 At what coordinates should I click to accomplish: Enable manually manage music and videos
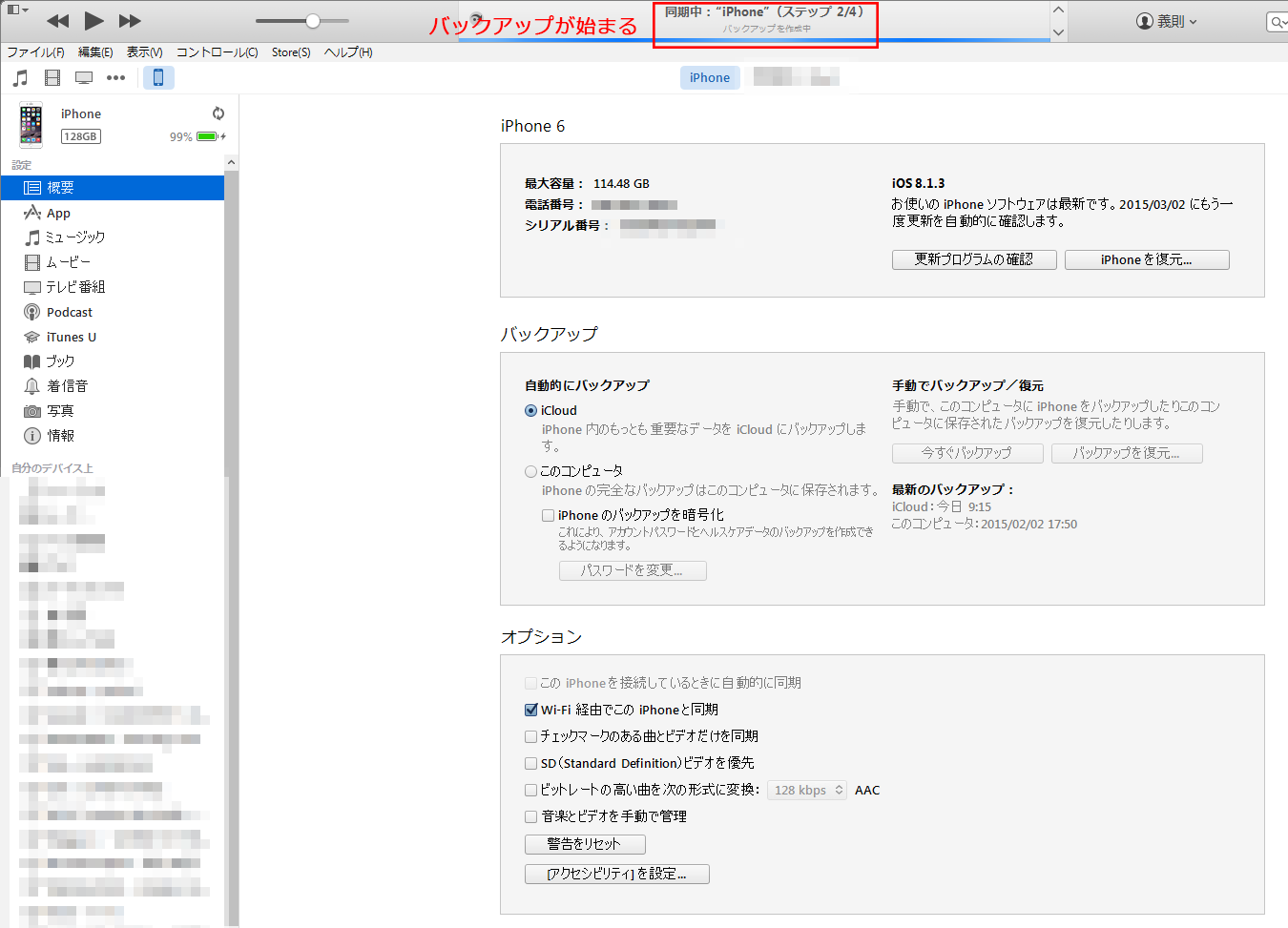point(530,816)
